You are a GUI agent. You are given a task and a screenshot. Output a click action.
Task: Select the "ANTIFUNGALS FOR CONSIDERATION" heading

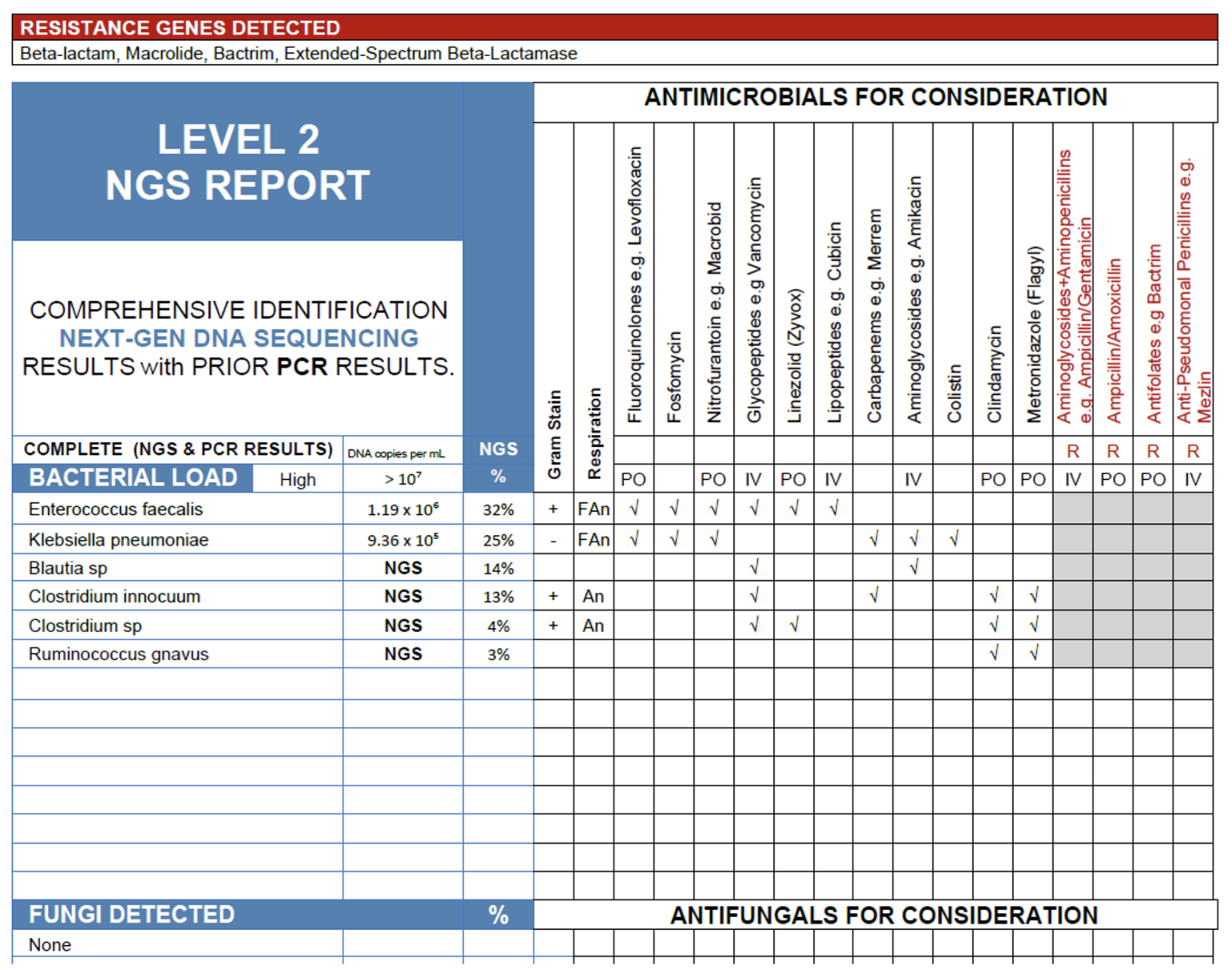pos(883,915)
